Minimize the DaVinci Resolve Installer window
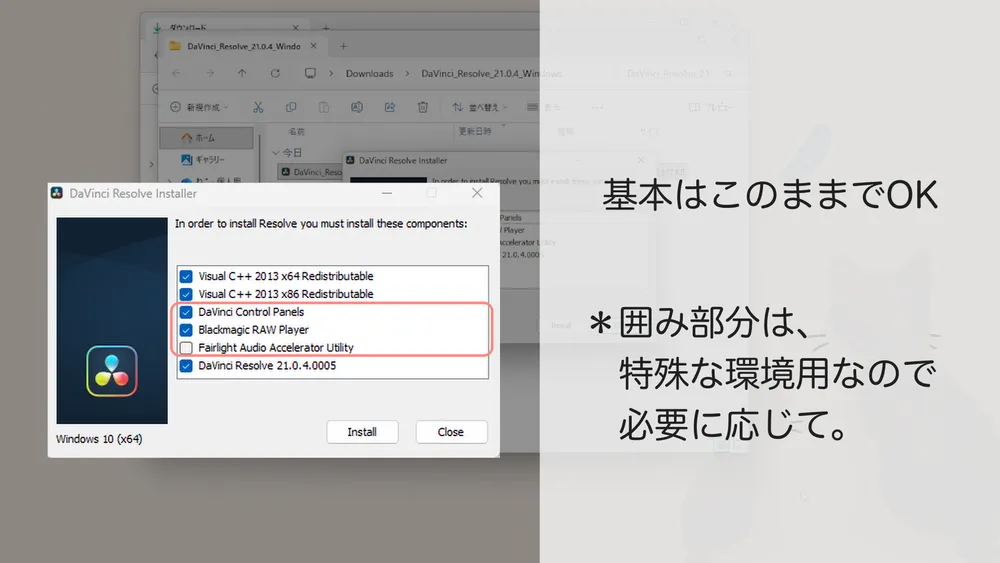The height and width of the screenshot is (563, 1000). tap(387, 193)
